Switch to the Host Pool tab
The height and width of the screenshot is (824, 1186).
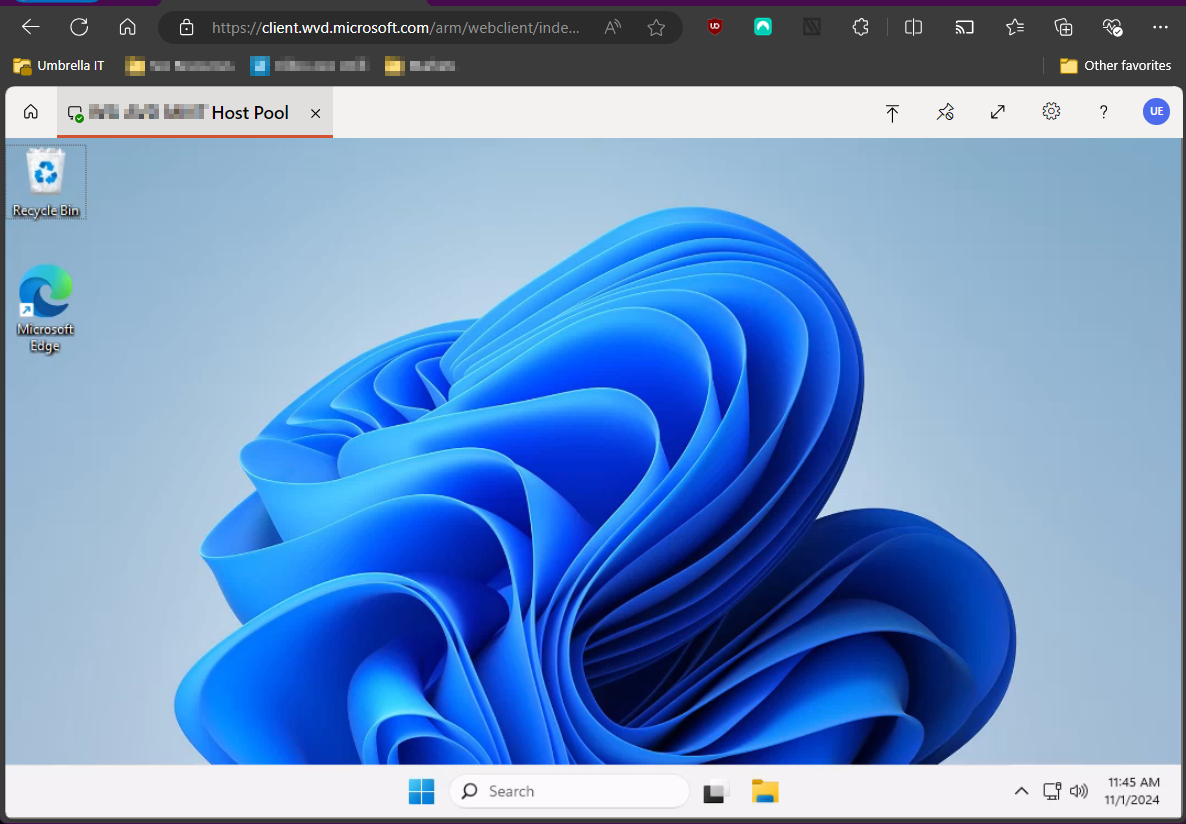point(193,112)
